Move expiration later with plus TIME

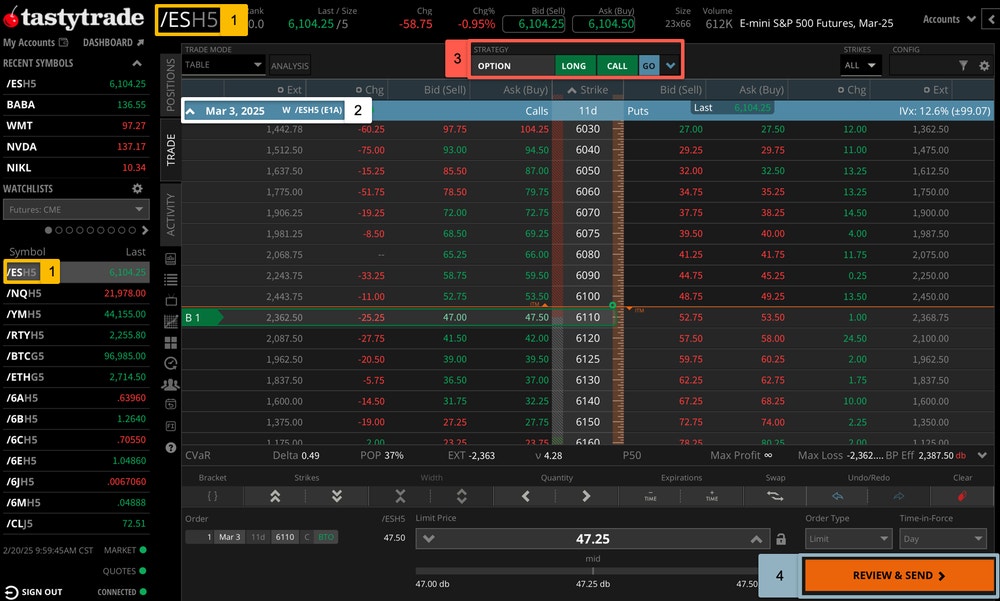click(x=712, y=496)
